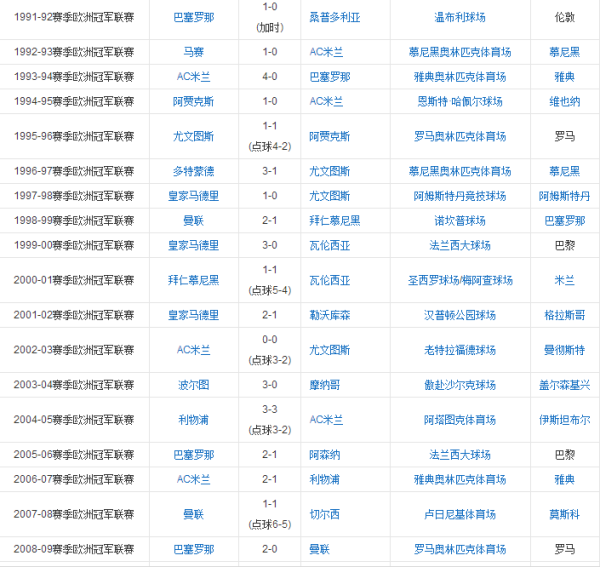Image resolution: width=600 pixels, height=567 pixels.
Task: Open AC米兰 runner-up link in 1992-93 row
Action: click(326, 52)
